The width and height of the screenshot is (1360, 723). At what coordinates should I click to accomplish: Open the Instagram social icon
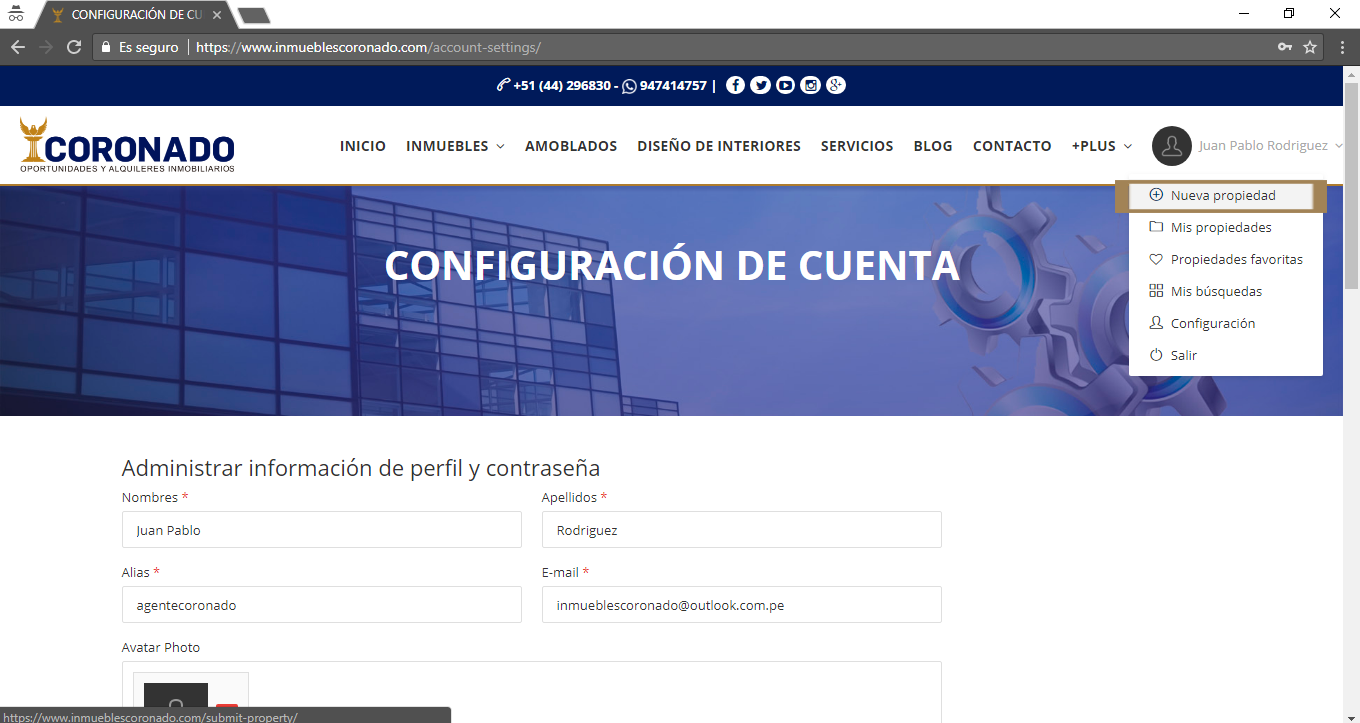pos(811,86)
